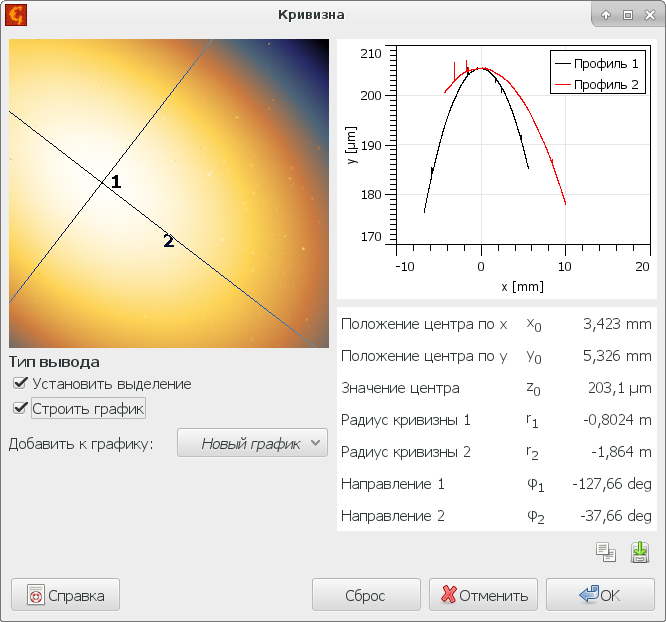Confirm with the OK button

(x=600, y=595)
